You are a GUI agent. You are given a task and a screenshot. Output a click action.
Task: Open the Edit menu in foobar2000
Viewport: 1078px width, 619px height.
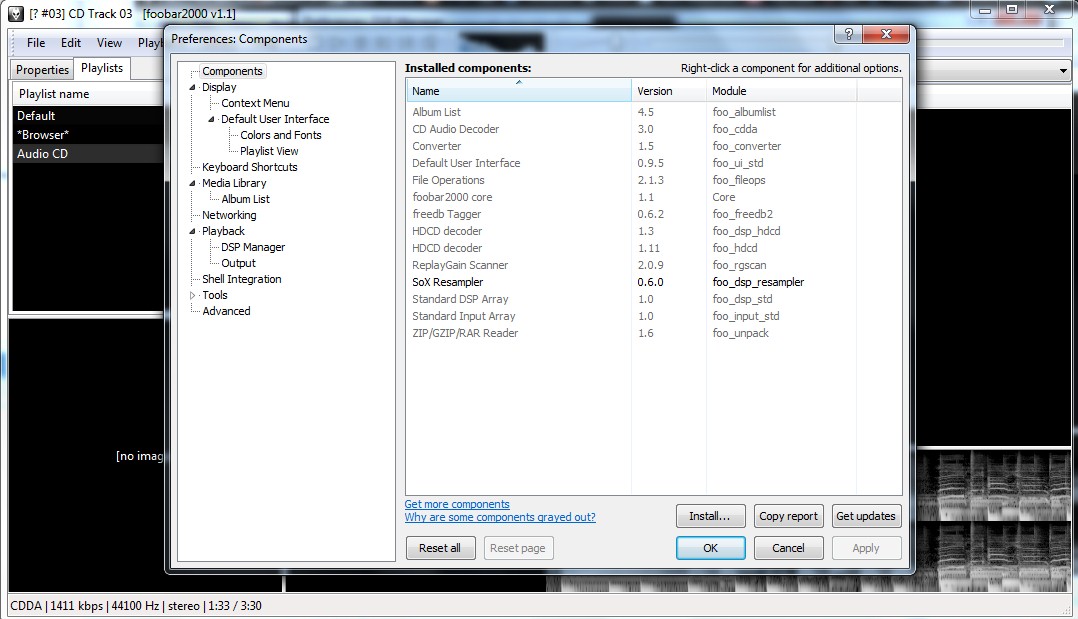[71, 43]
